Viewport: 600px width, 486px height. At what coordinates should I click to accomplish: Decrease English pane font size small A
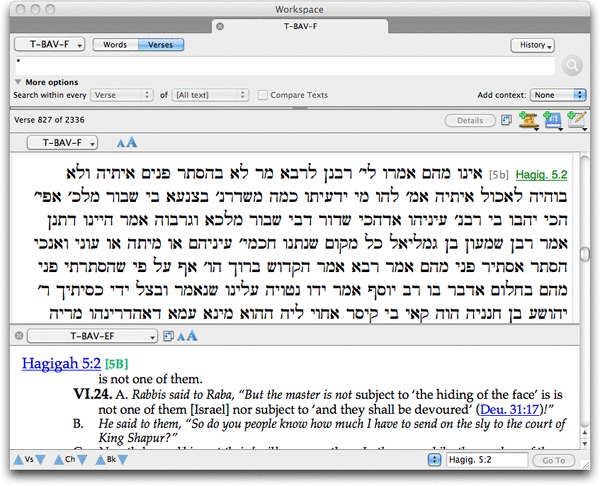(181, 337)
